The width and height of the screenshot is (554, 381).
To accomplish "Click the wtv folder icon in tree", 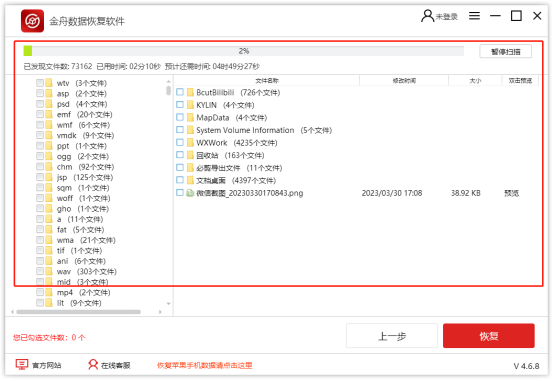I will pyautogui.click(x=49, y=83).
